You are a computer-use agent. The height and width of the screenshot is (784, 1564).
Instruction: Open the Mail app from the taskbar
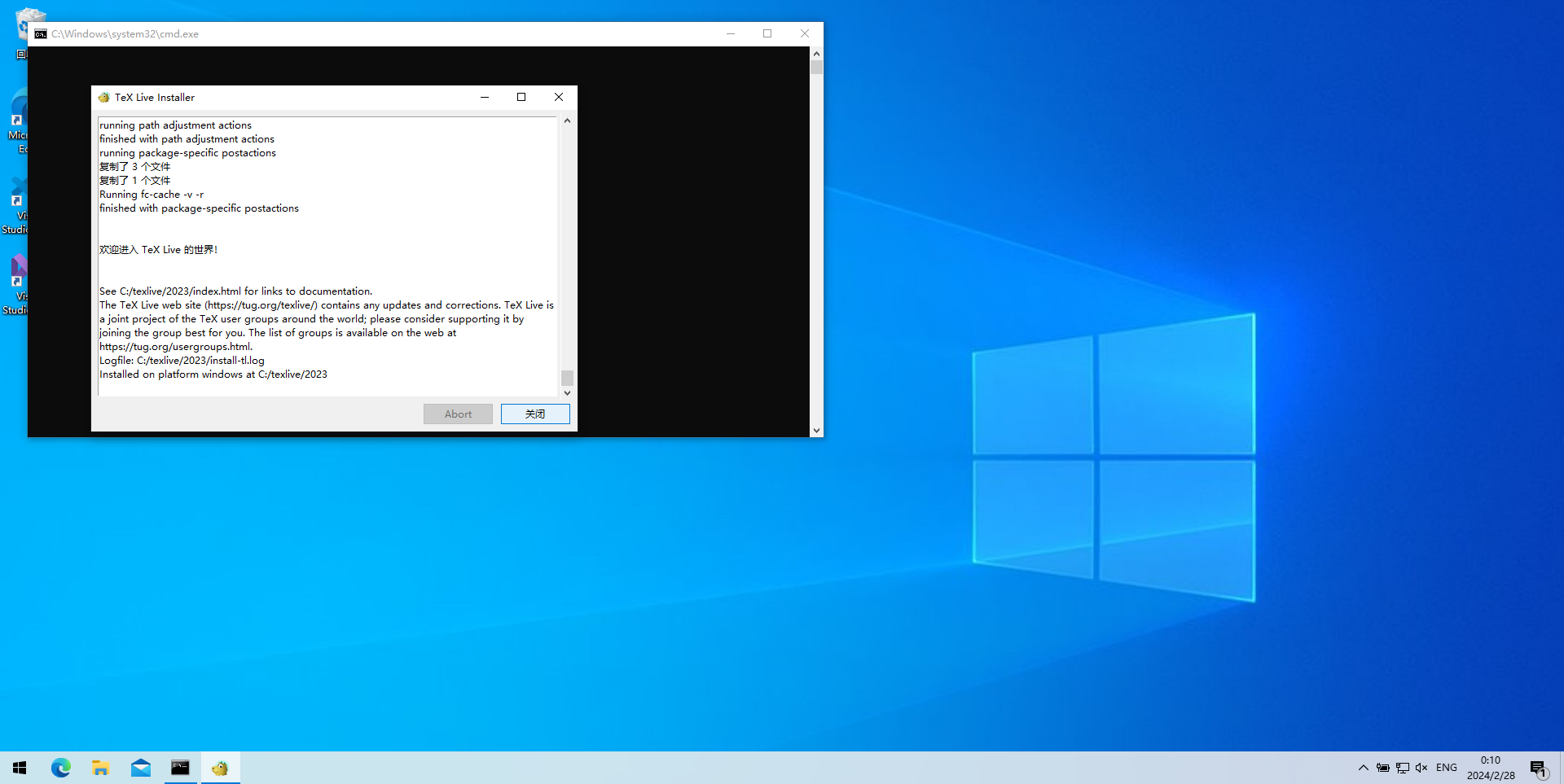tap(140, 768)
